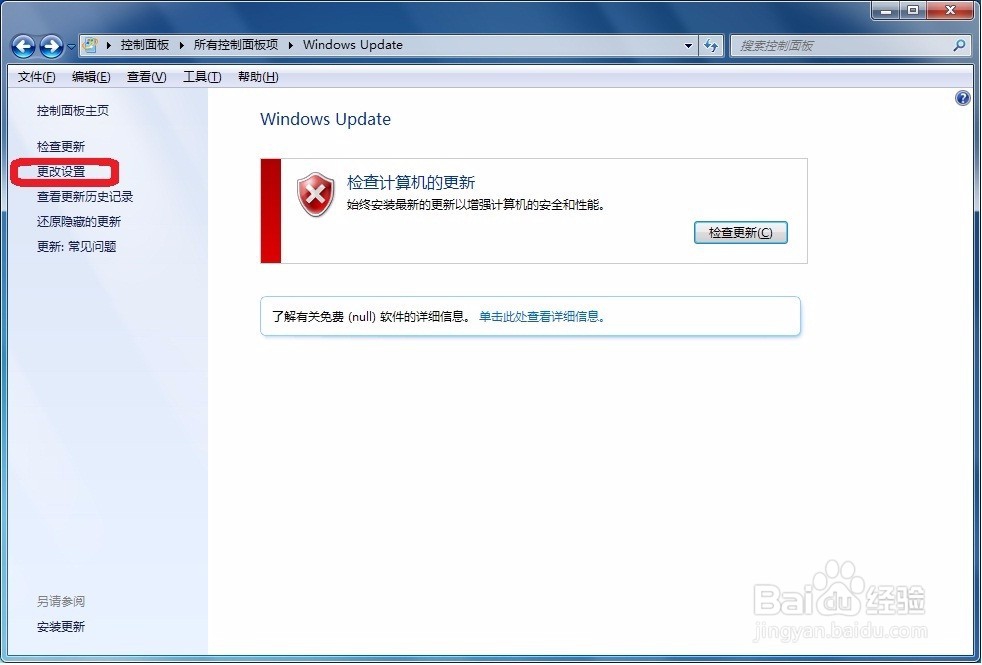Image resolution: width=982 pixels, height=665 pixels.
Task: Refresh the page with the refresh icon
Action: (x=711, y=46)
